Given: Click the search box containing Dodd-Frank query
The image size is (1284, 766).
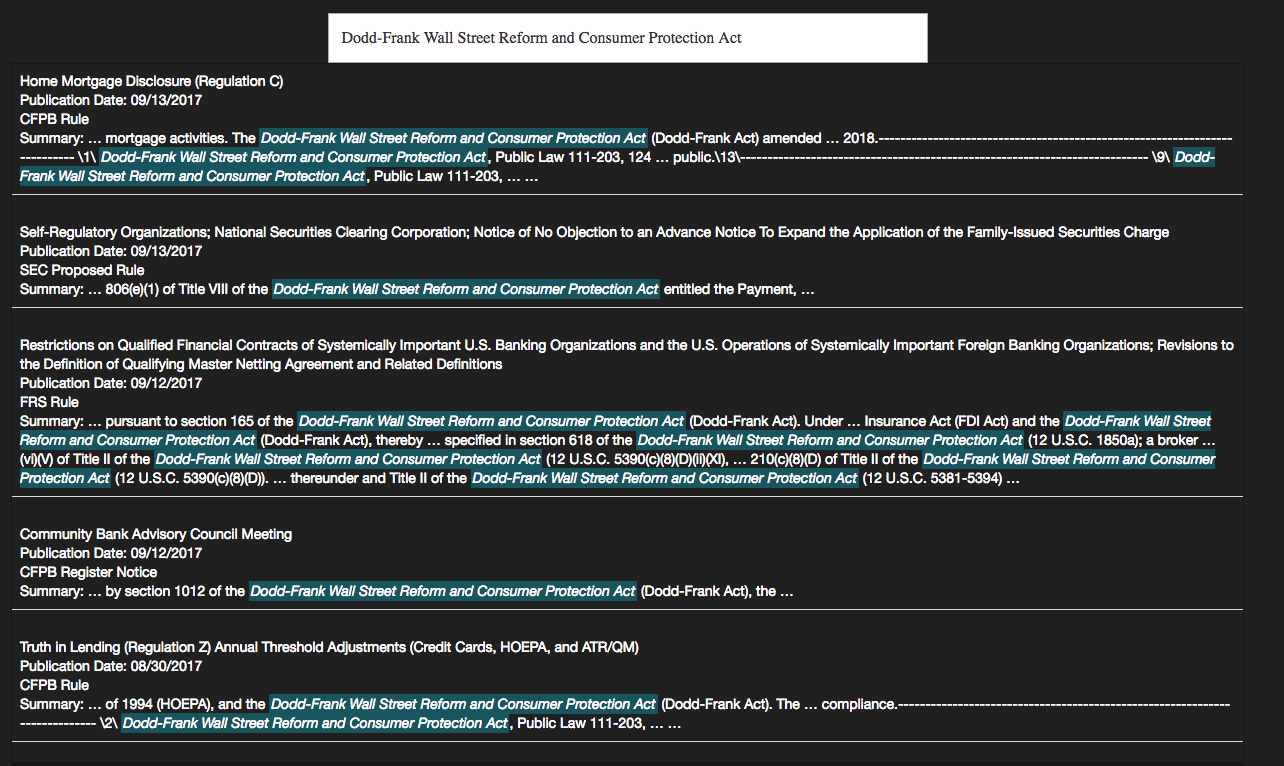Looking at the screenshot, I should [627, 38].
